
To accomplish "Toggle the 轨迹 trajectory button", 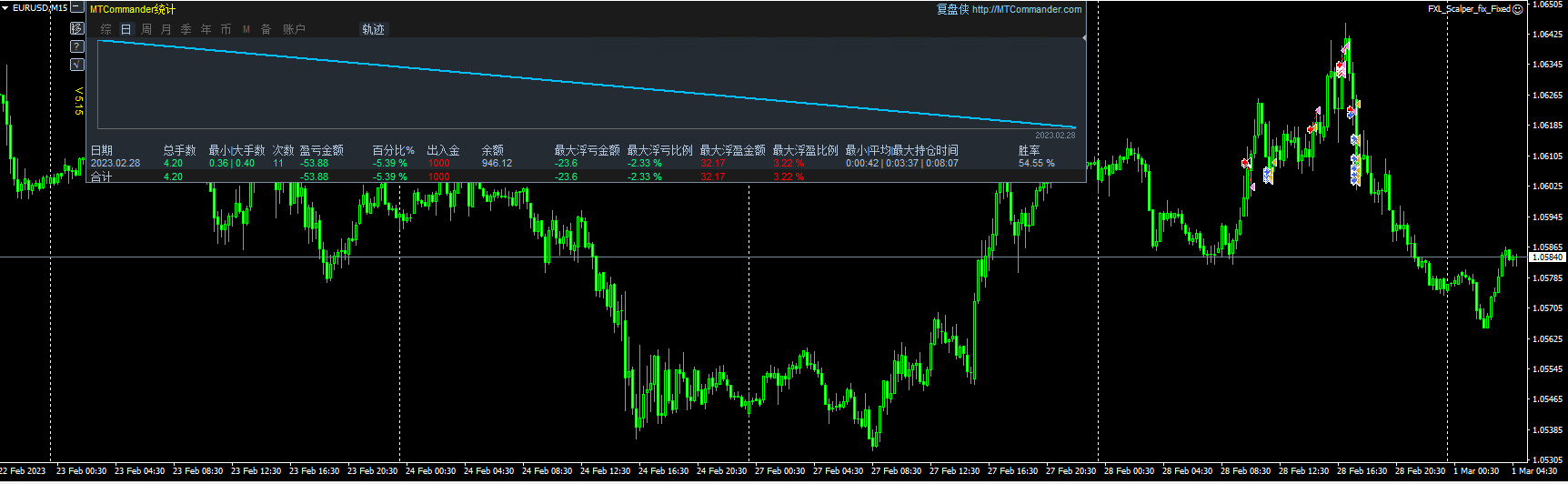I will pyautogui.click(x=373, y=29).
